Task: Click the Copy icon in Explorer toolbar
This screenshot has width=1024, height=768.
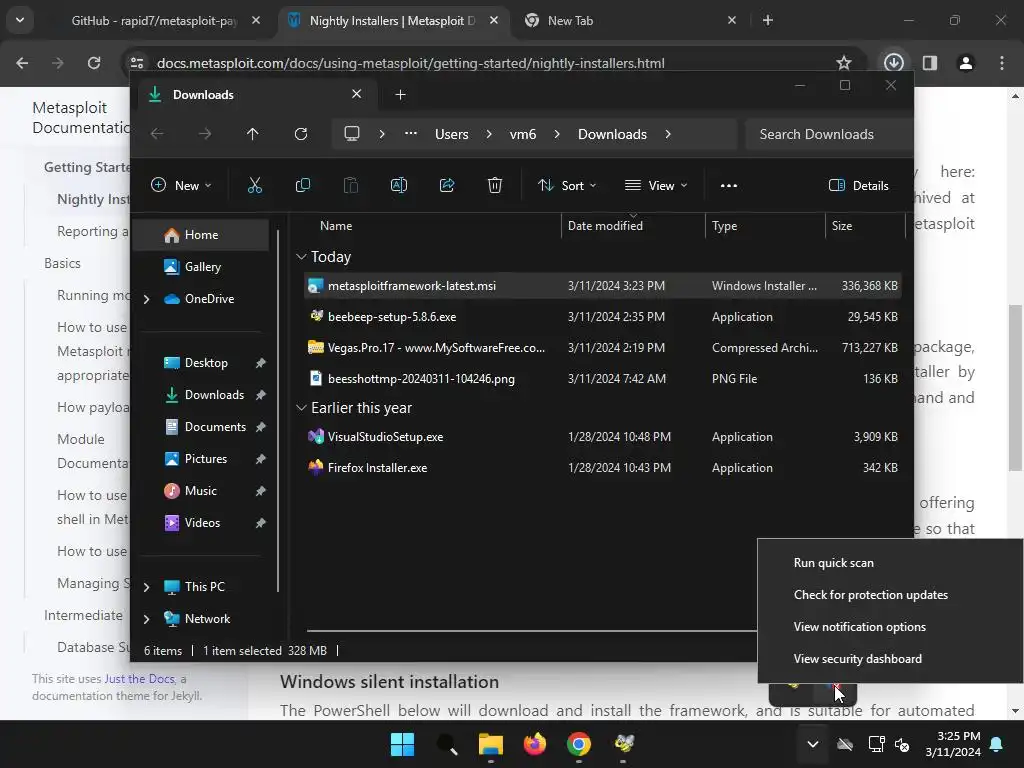Action: click(x=302, y=185)
